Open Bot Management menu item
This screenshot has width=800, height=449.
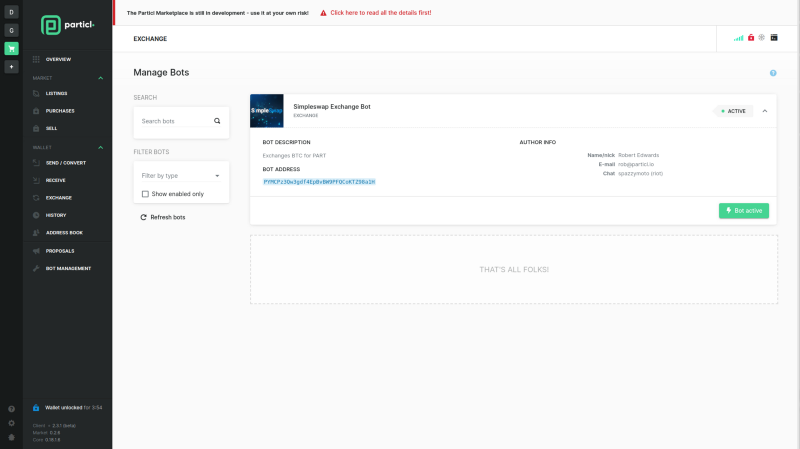67,268
